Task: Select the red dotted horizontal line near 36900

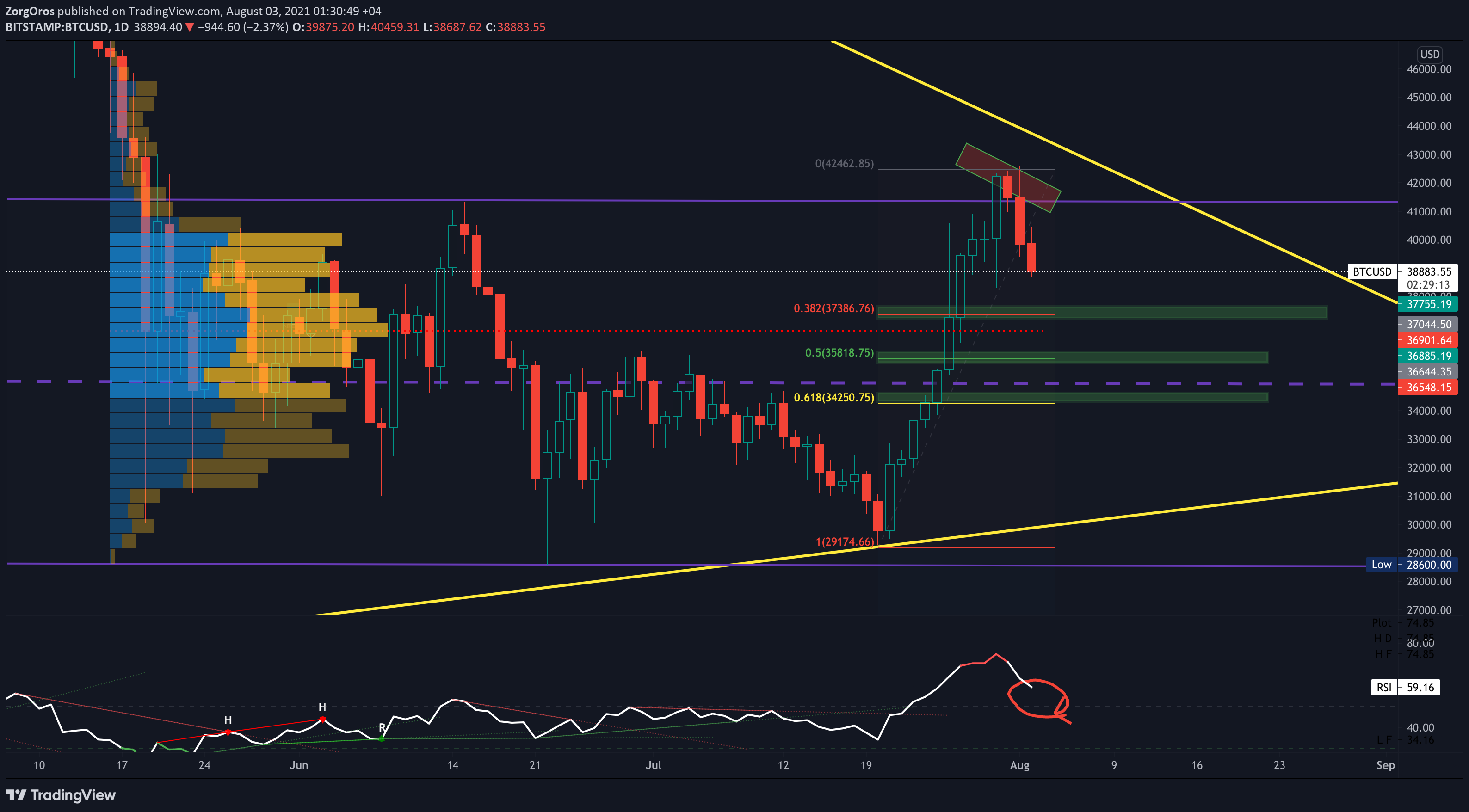Action: [x=576, y=330]
